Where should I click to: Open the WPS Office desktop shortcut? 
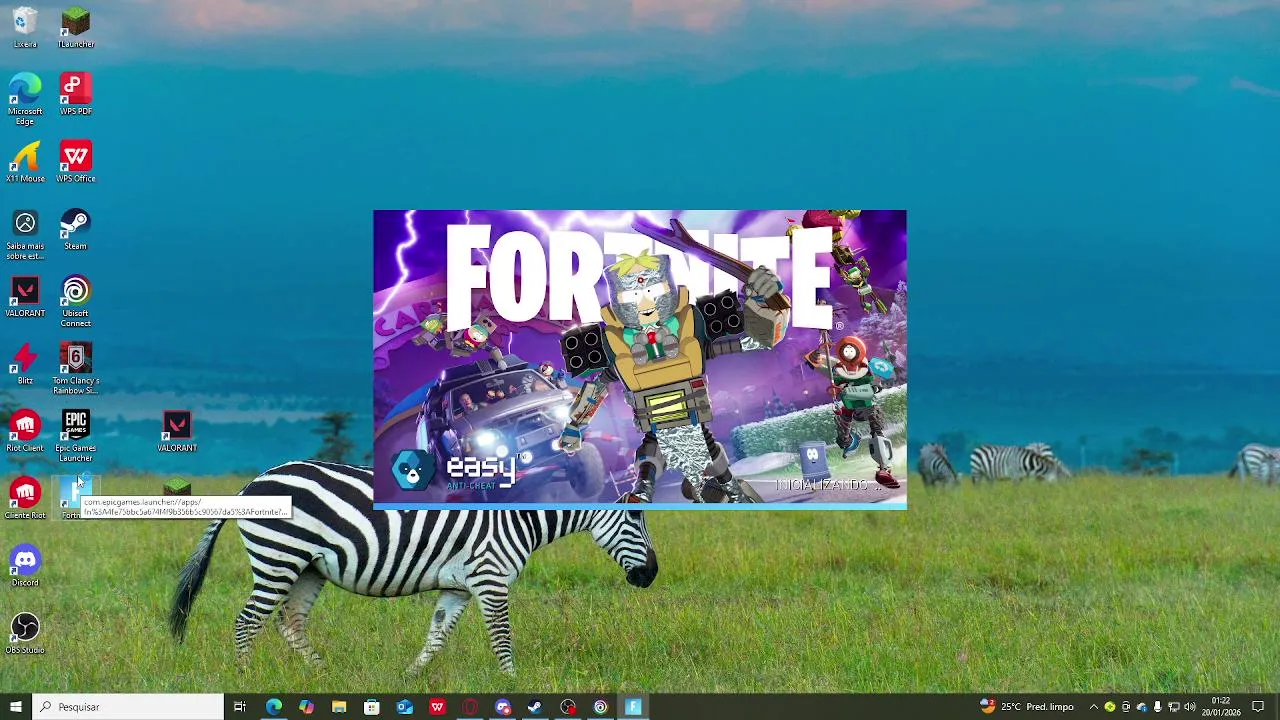pos(76,162)
